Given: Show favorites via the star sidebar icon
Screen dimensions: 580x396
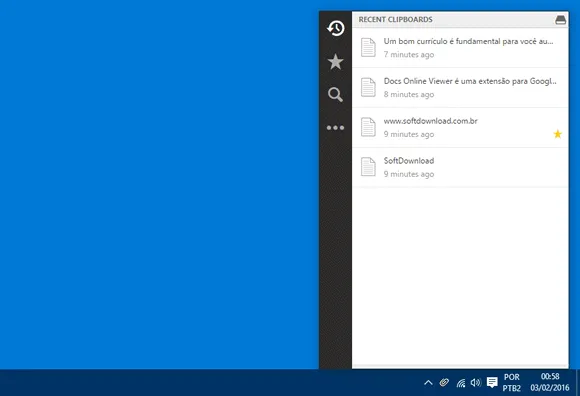Looking at the screenshot, I should pos(335,61).
